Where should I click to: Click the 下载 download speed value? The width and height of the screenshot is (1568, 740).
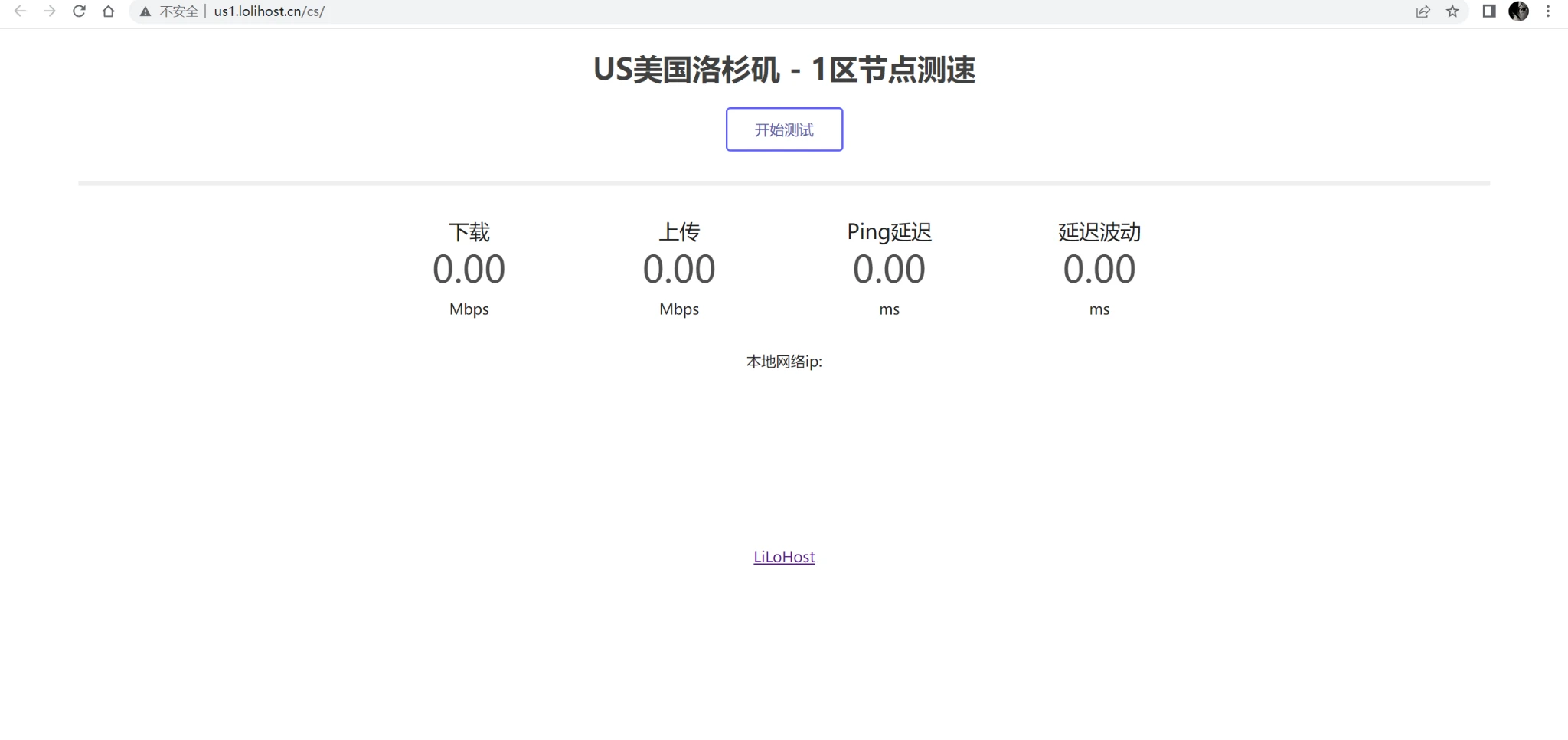(469, 270)
